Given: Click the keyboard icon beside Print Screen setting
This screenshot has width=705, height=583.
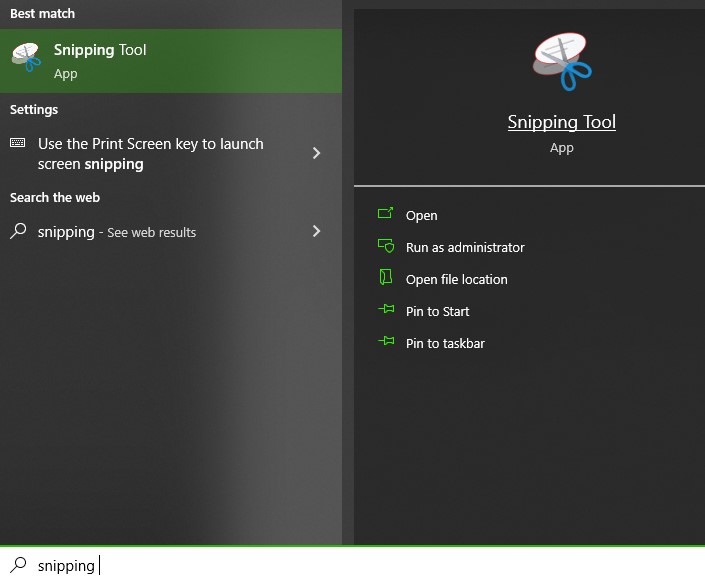Looking at the screenshot, I should tap(18, 143).
